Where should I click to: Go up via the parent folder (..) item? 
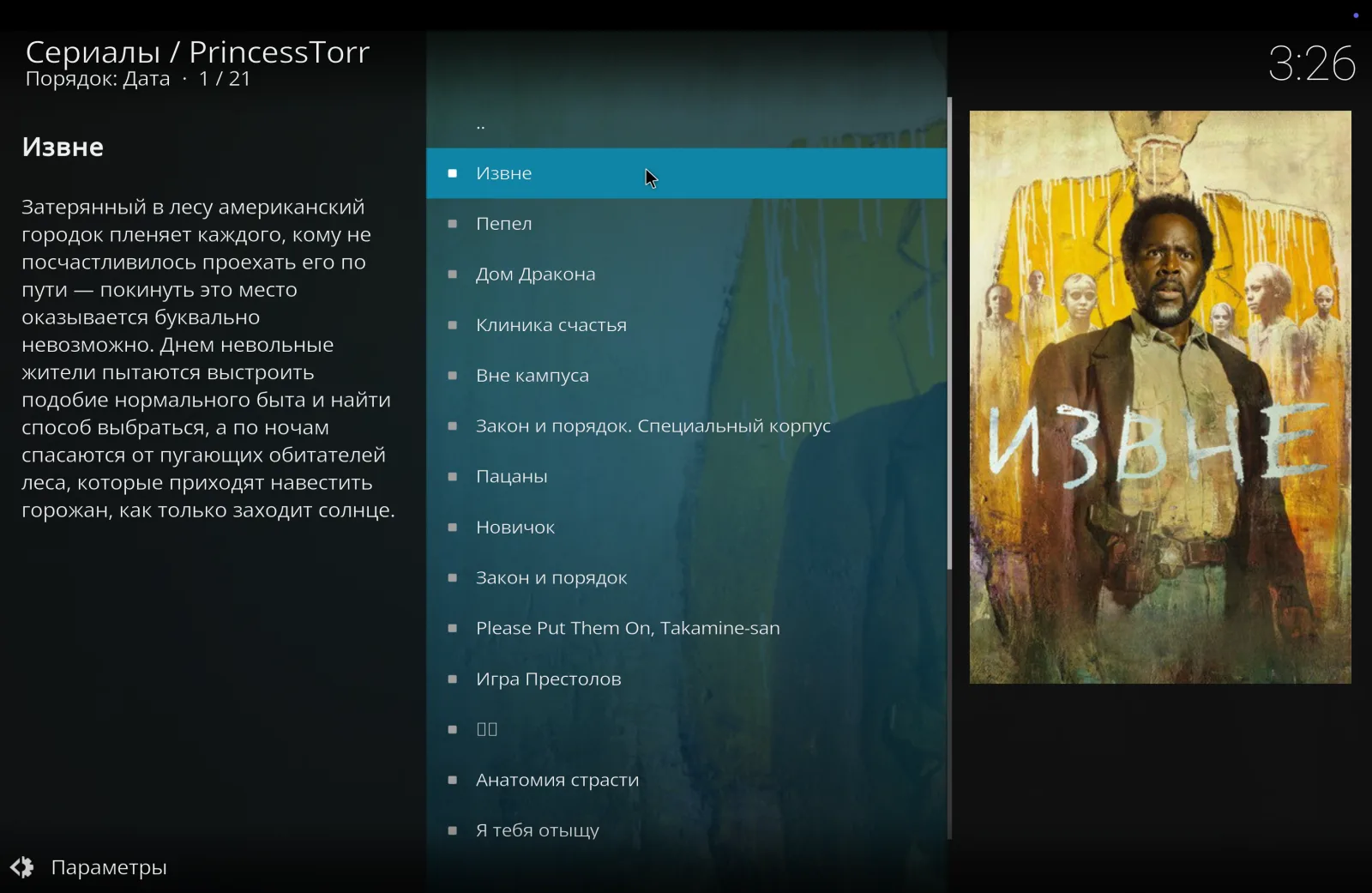coord(686,124)
